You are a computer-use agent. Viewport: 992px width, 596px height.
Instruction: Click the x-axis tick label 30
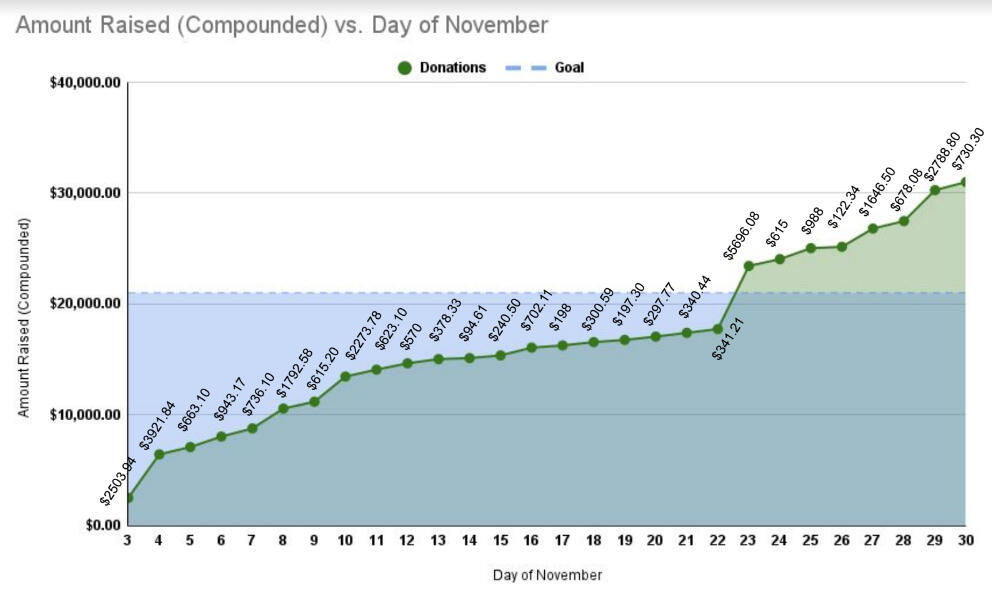(965, 541)
